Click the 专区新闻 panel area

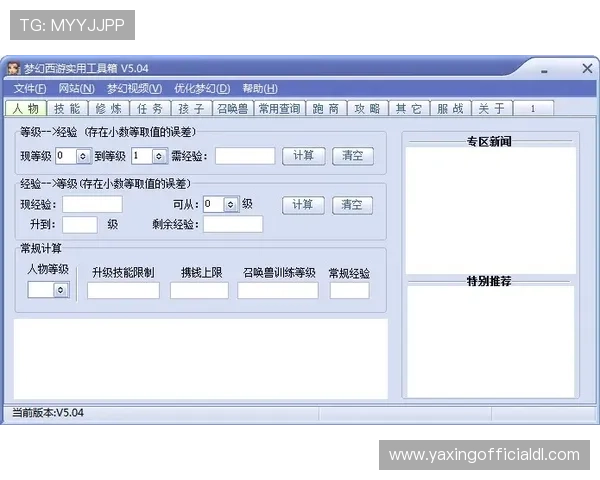(x=491, y=211)
